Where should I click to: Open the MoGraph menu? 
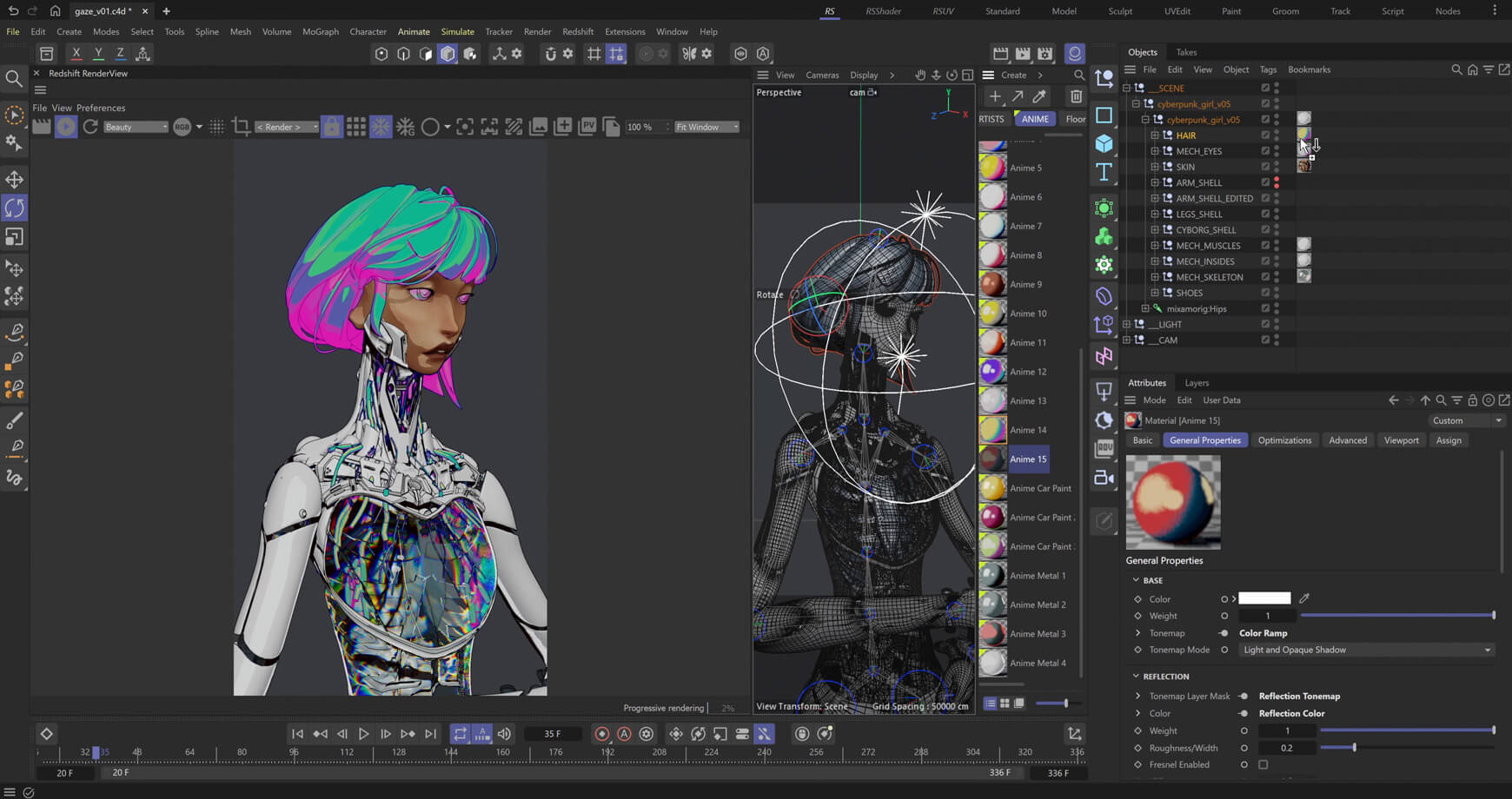click(x=321, y=31)
